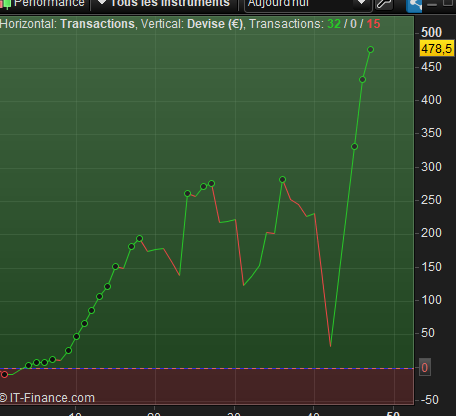Click the 'Devise (€)' vertical axis label

pos(215,24)
